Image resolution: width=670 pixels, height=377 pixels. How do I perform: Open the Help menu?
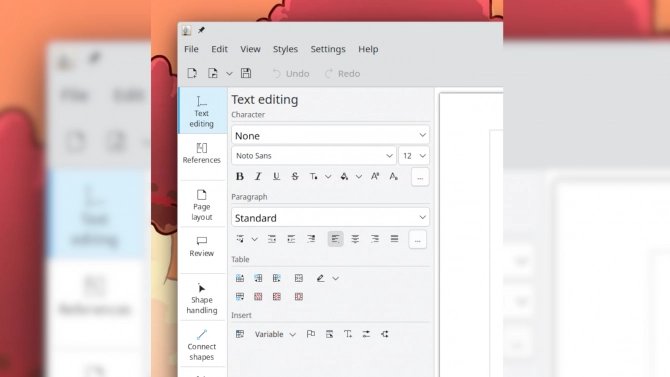click(x=368, y=49)
